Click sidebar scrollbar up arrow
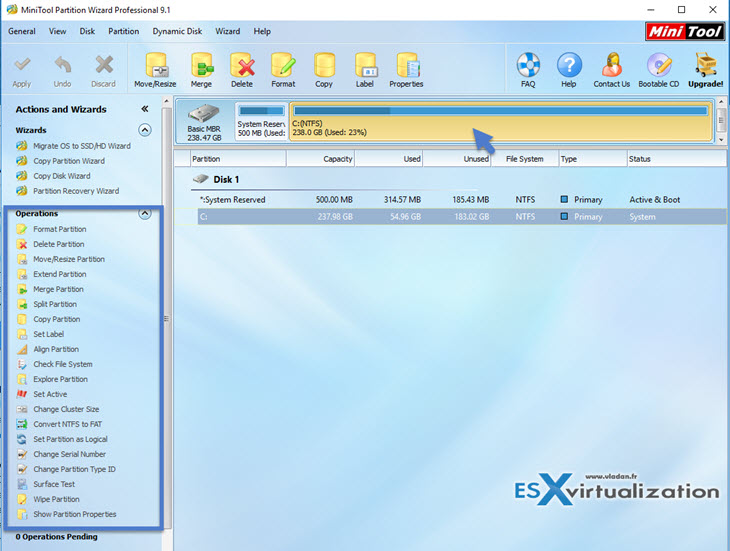 point(167,101)
